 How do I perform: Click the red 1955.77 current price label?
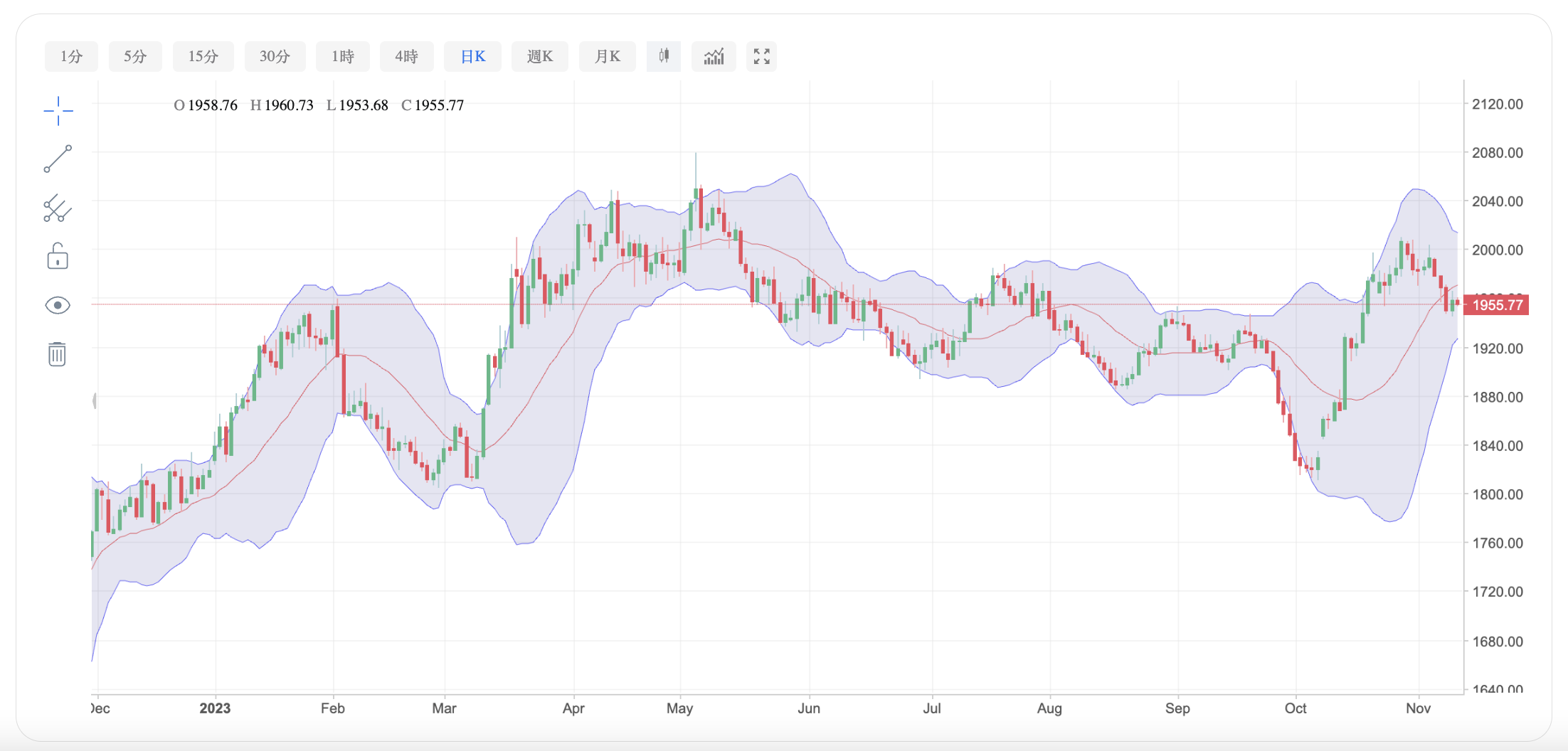(1497, 305)
